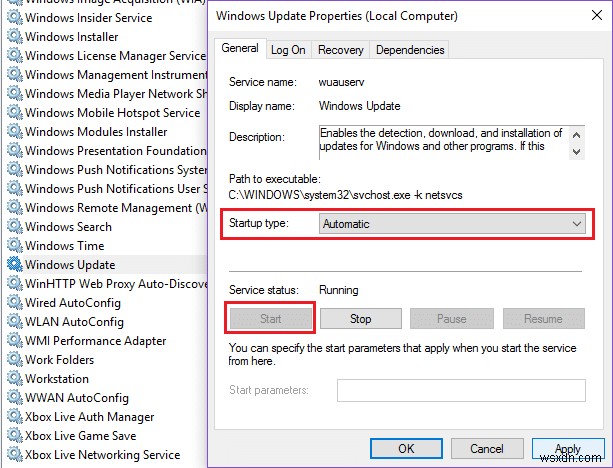Click the Apply button
Screen dimensions: 613x468
tap(567, 449)
